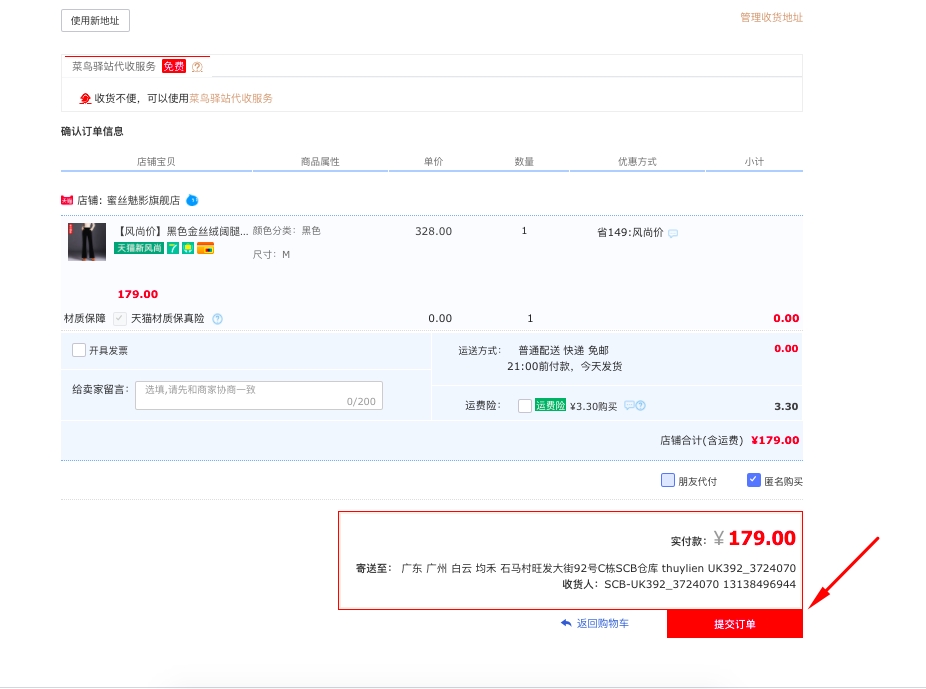The image size is (926, 689).
Task: Click help icon beside 菜鸟驿站代收服务
Action: point(197,67)
